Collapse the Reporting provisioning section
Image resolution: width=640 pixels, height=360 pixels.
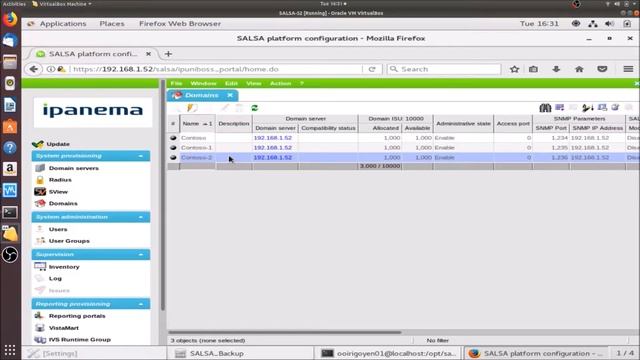pyautogui.click(x=141, y=304)
